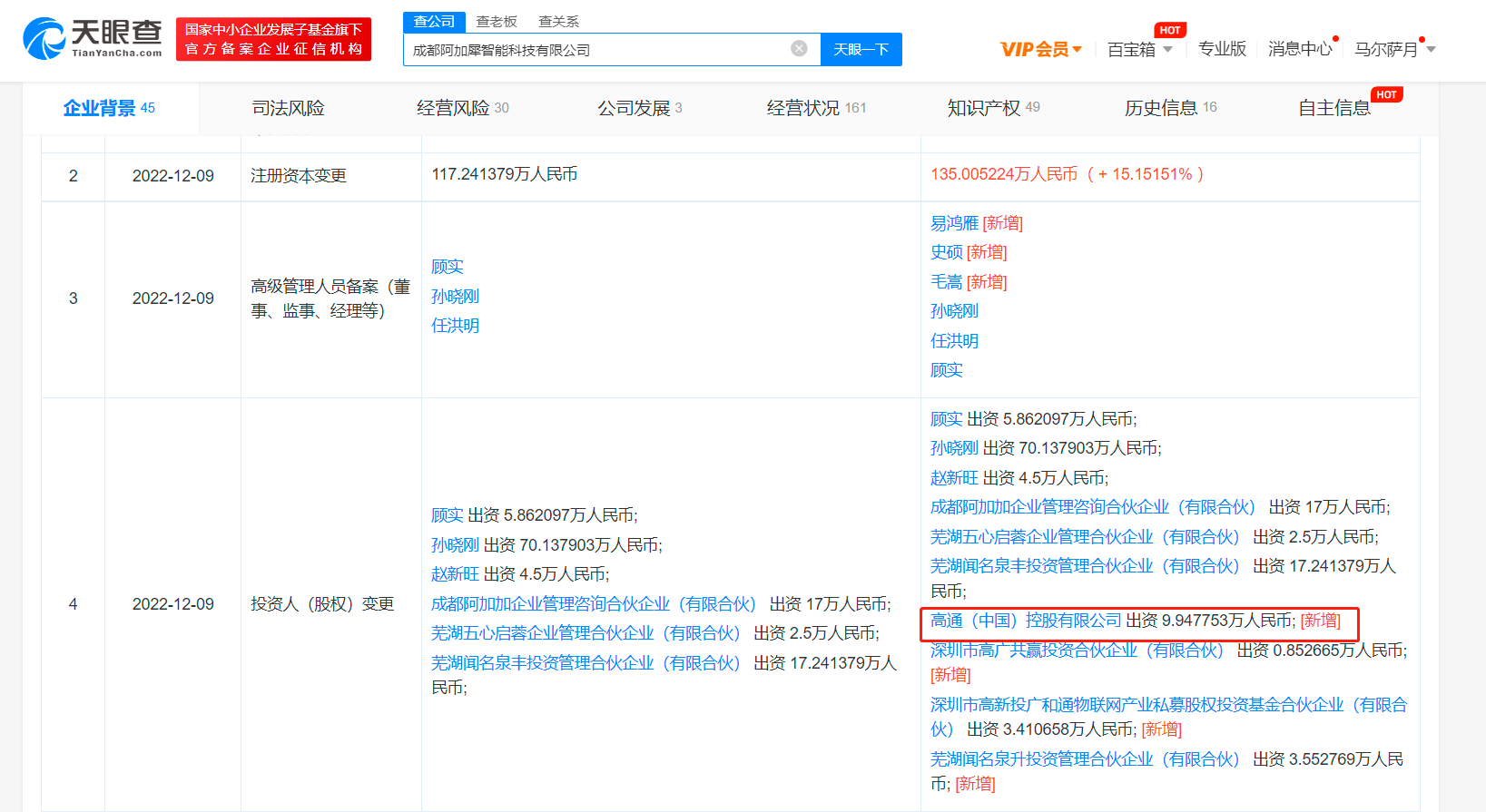This screenshot has height=812, width=1486.
Task: Click the red 国家中小企业发展子基金 banner
Action: [273, 39]
